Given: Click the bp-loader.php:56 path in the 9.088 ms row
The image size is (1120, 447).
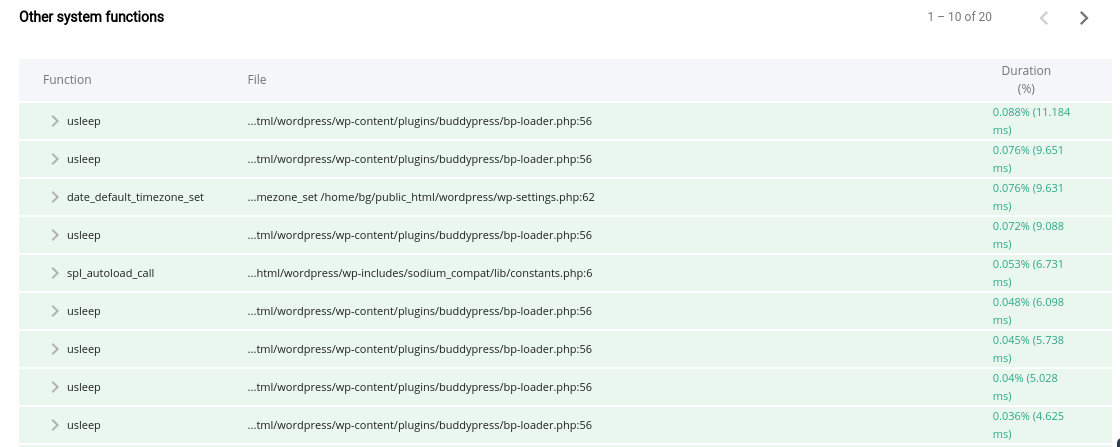Looking at the screenshot, I should 420,235.
